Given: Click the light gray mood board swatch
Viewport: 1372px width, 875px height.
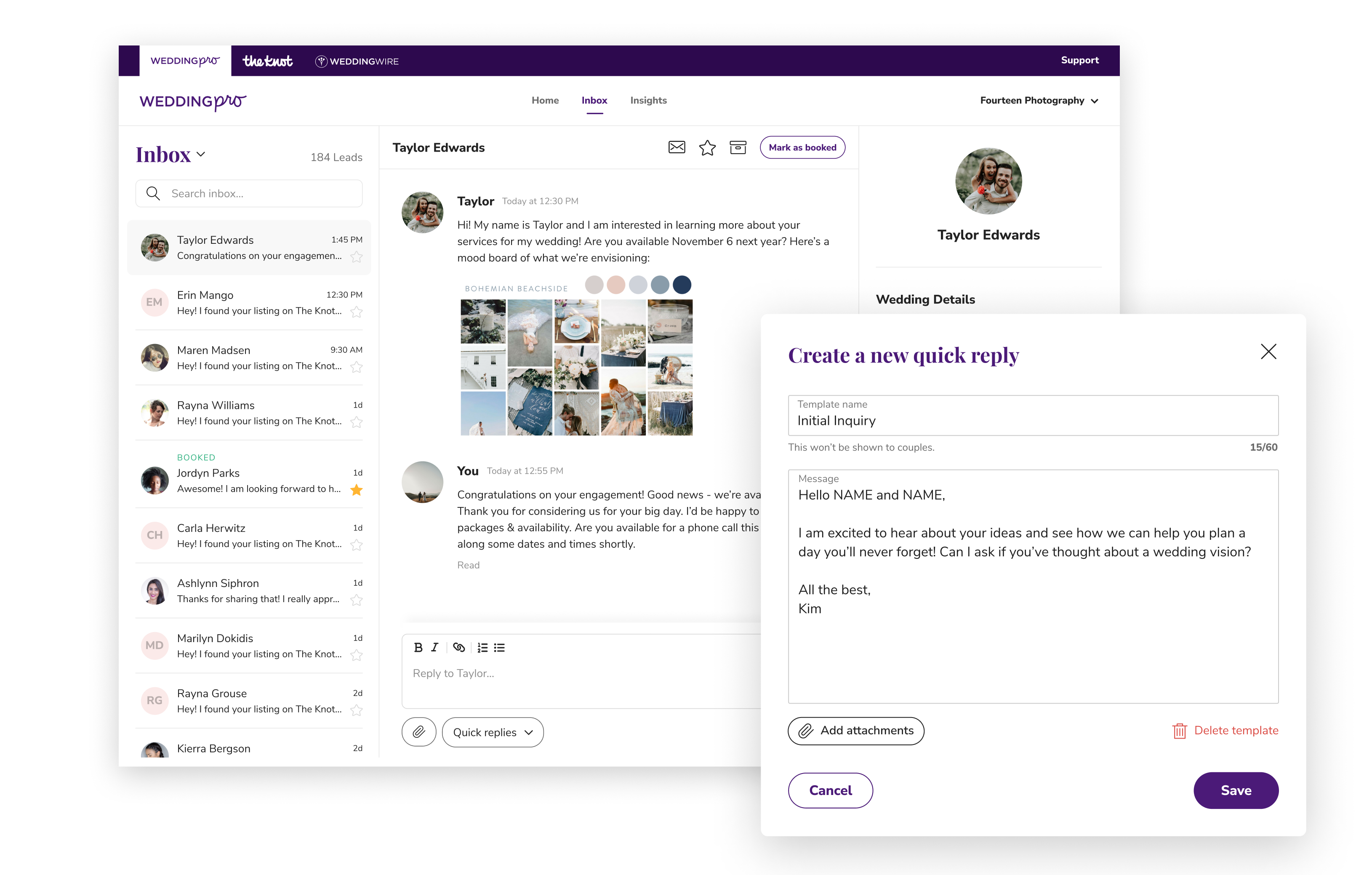Looking at the screenshot, I should [x=638, y=285].
